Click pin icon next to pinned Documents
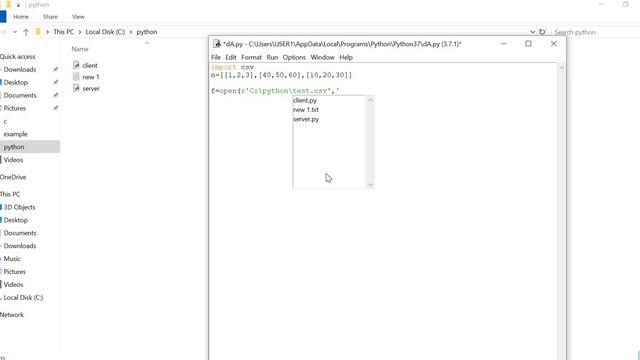The width and height of the screenshot is (640, 360). [56, 96]
